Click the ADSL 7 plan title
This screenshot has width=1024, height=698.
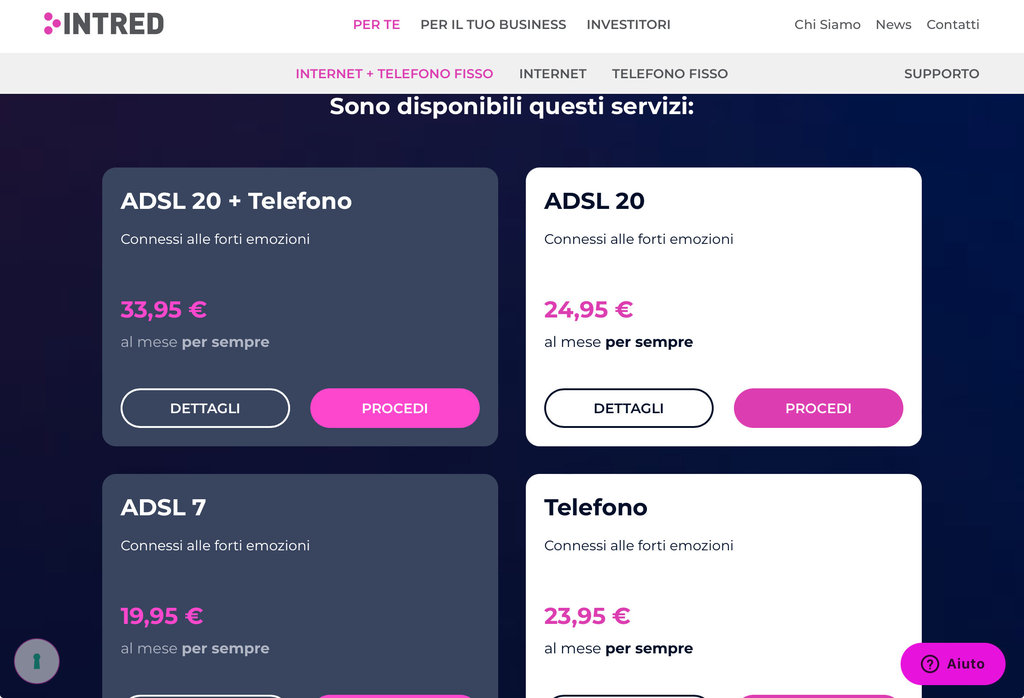pyautogui.click(x=163, y=507)
